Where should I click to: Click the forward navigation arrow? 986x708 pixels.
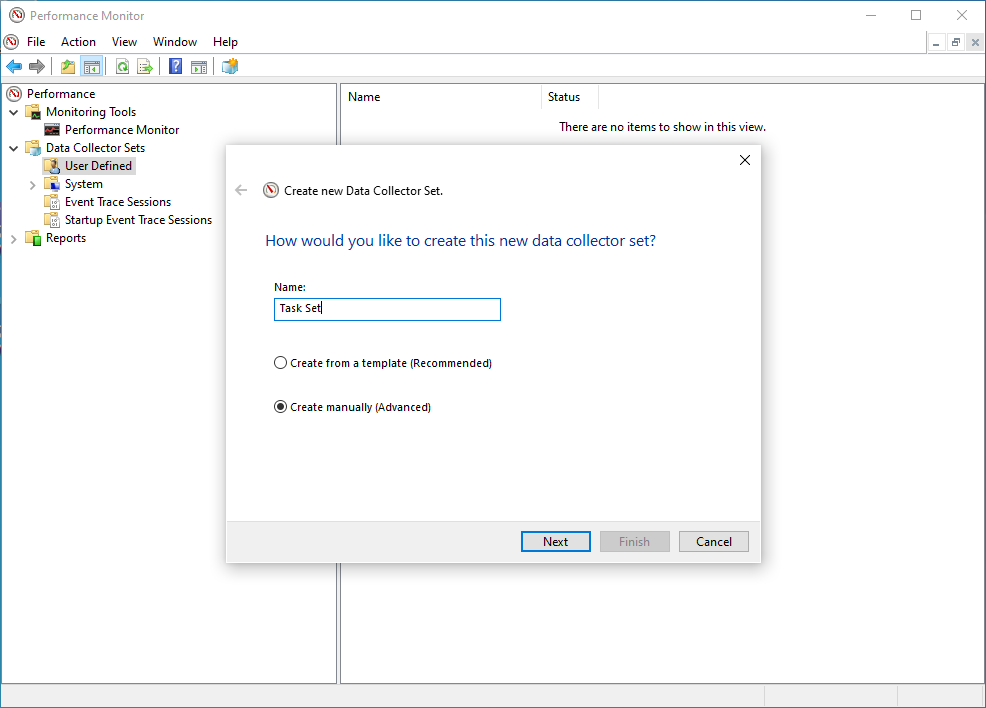click(x=38, y=66)
